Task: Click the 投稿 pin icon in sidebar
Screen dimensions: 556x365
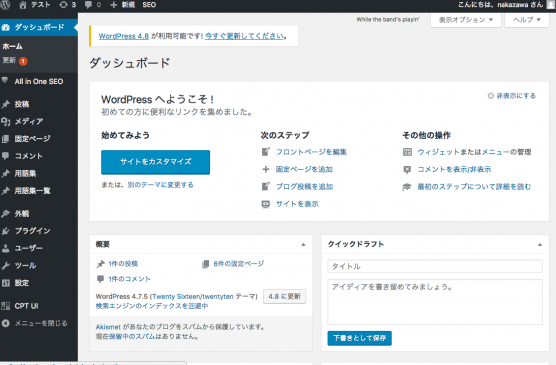Action: (x=5, y=104)
